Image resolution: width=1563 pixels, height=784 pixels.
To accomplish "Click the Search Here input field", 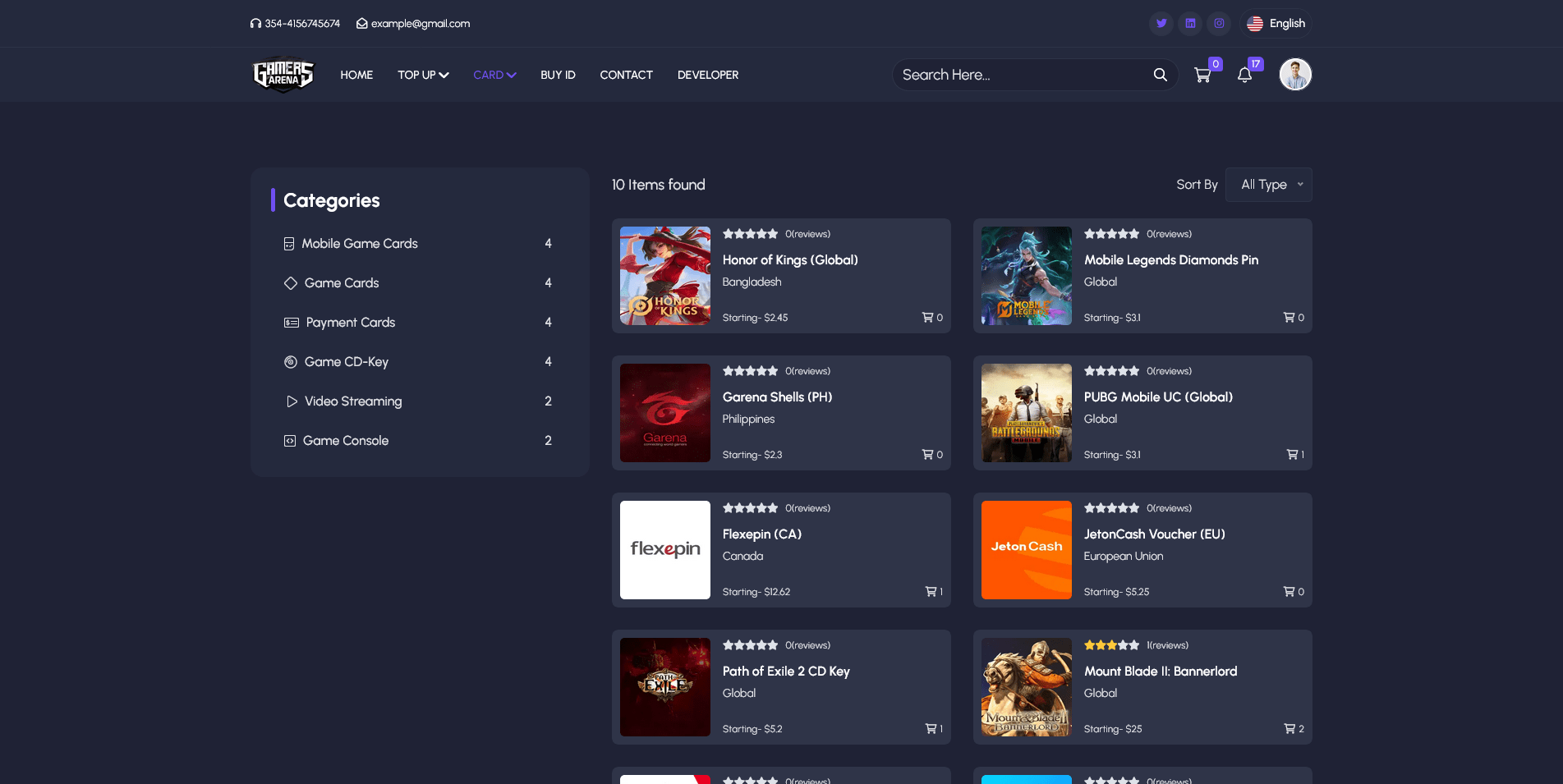I will 1018,75.
